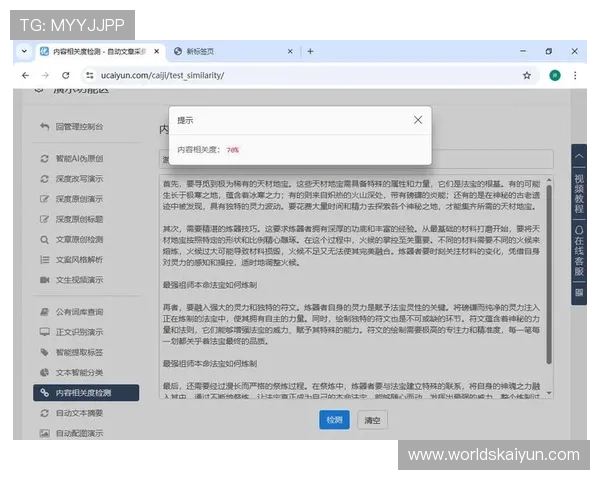Click the QR code icon on right bar
This screenshot has width=600, height=480.
tap(579, 293)
